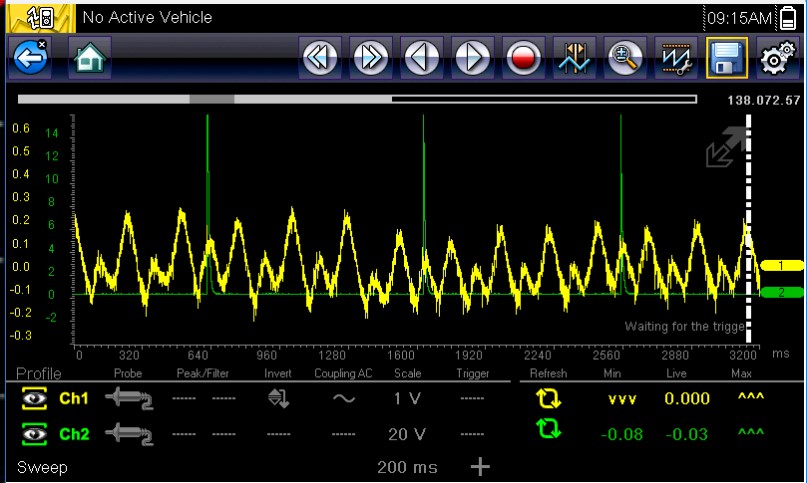The image size is (807, 483).
Task: Change the Ch1 scale of 1 V
Action: click(407, 399)
